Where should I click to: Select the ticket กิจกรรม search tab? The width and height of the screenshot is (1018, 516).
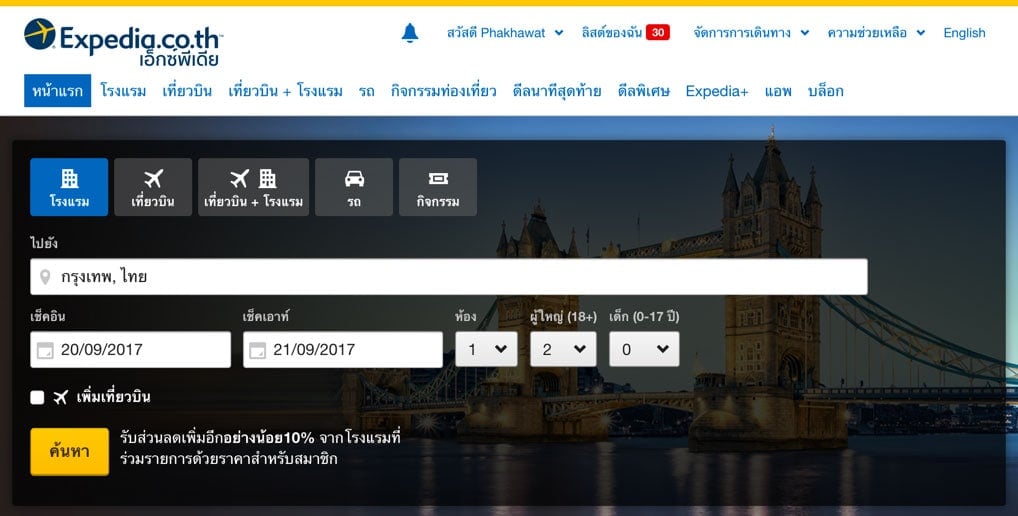[x=438, y=187]
